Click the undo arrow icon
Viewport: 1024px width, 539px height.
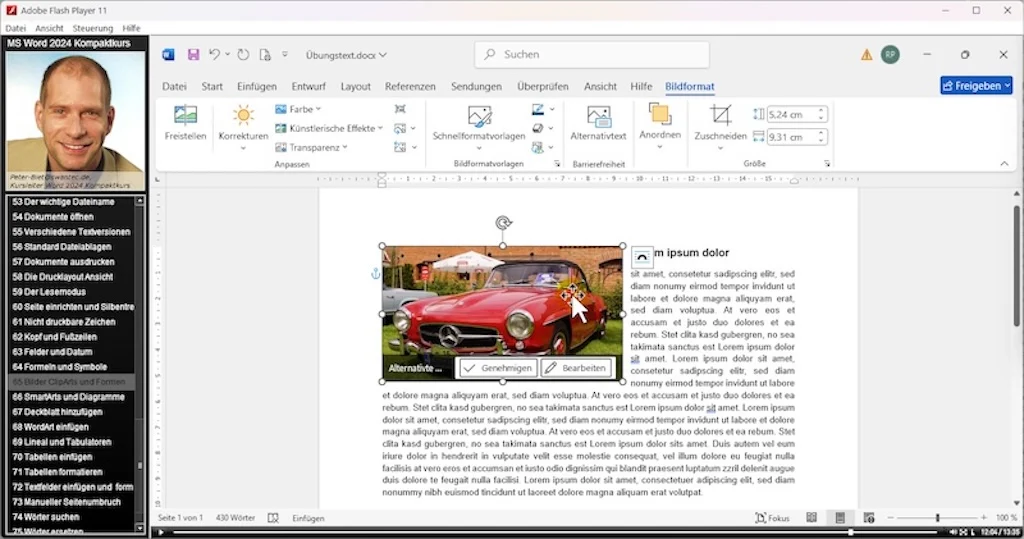click(x=214, y=55)
